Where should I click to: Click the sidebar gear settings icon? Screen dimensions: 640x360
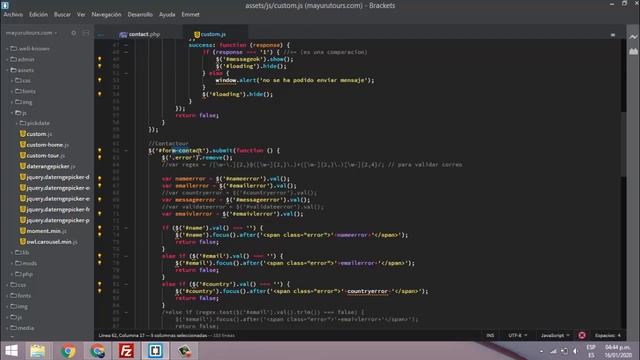tap(74, 33)
